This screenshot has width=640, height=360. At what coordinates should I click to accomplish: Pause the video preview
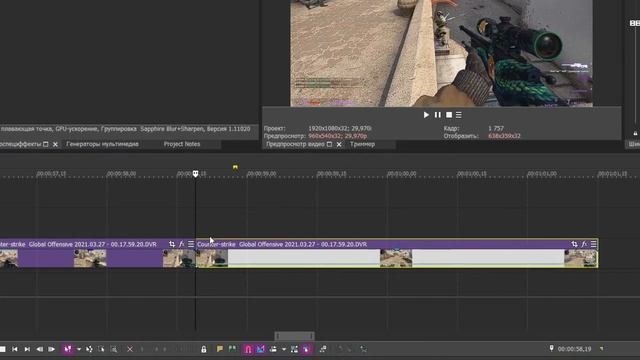pos(438,115)
